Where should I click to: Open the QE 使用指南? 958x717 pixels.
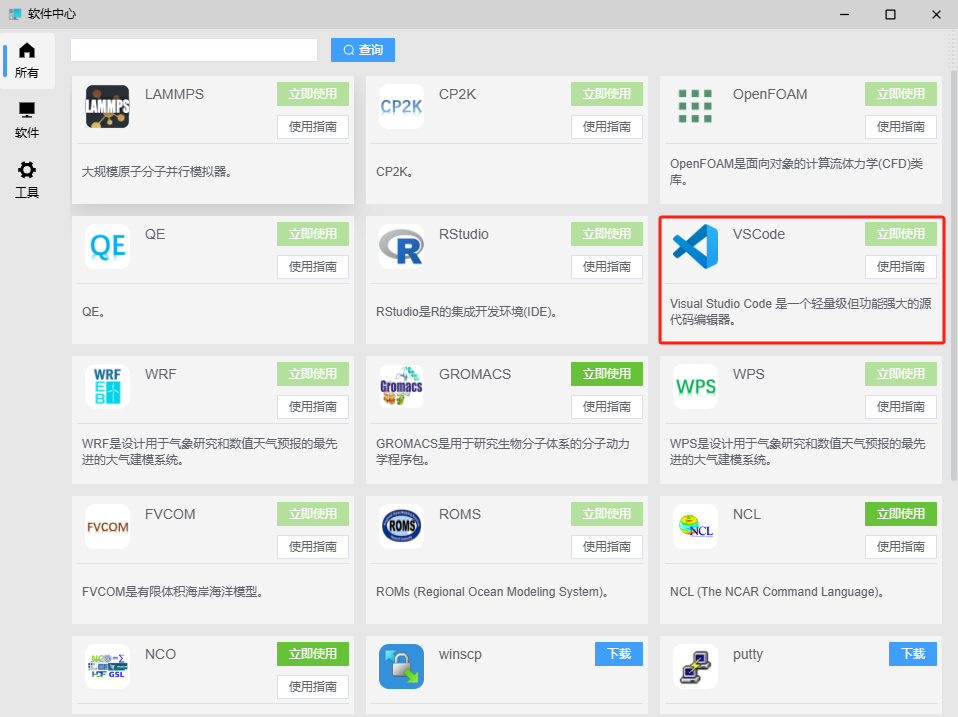coord(313,267)
